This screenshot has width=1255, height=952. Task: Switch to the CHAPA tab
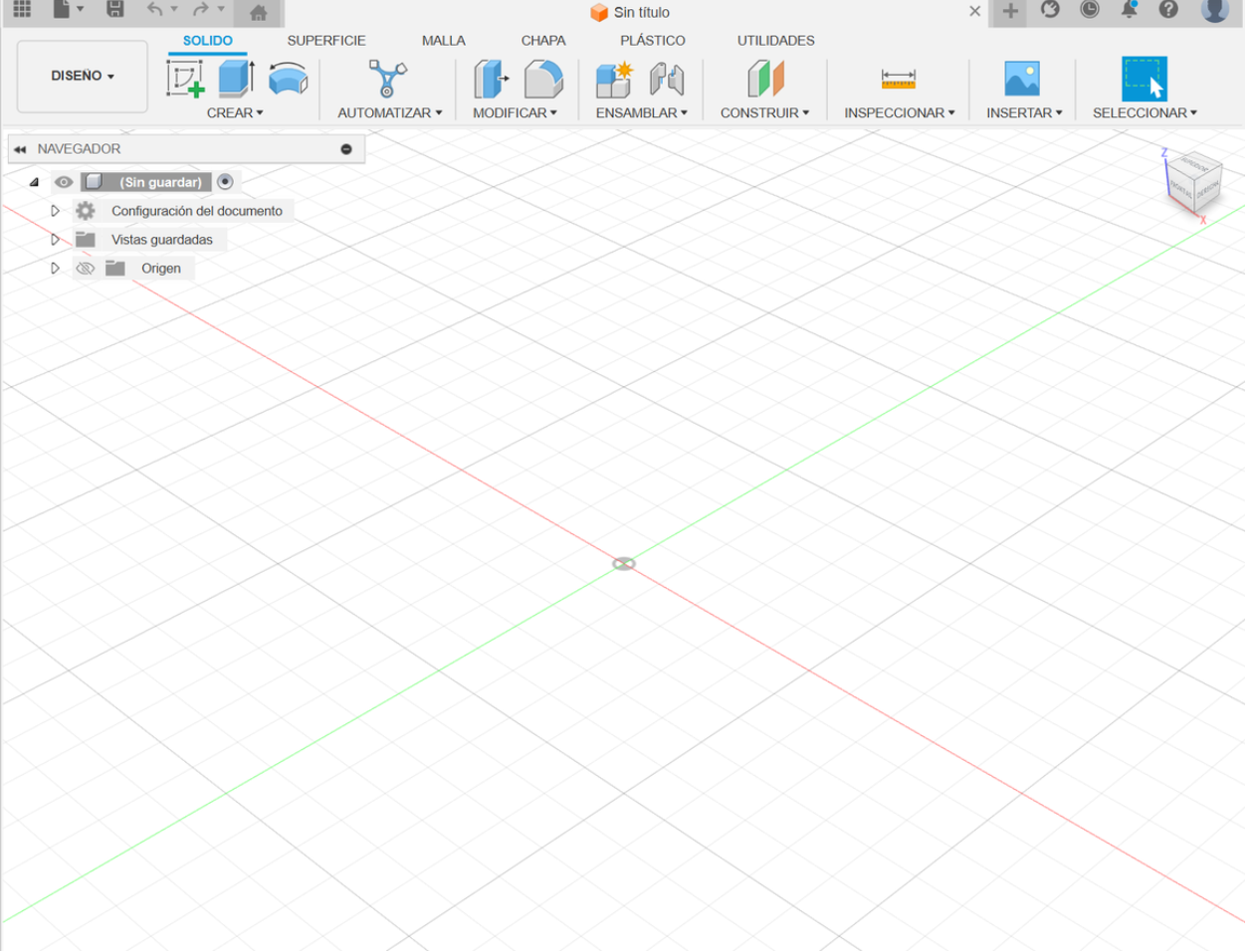point(543,41)
